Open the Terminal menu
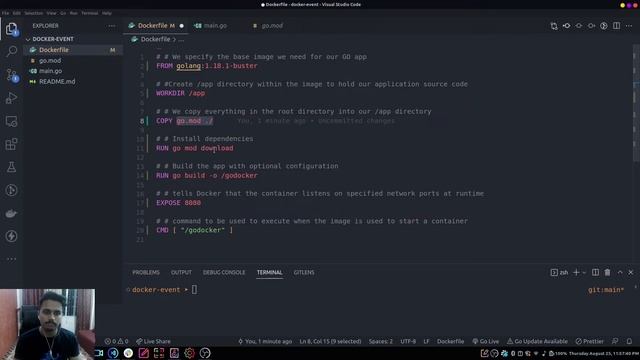The image size is (640, 360). pyautogui.click(x=89, y=13)
